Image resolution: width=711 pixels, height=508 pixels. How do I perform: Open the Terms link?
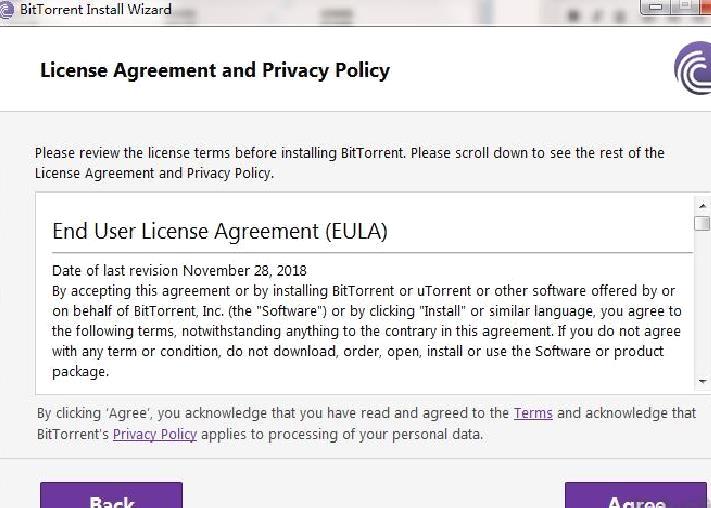coord(533,413)
